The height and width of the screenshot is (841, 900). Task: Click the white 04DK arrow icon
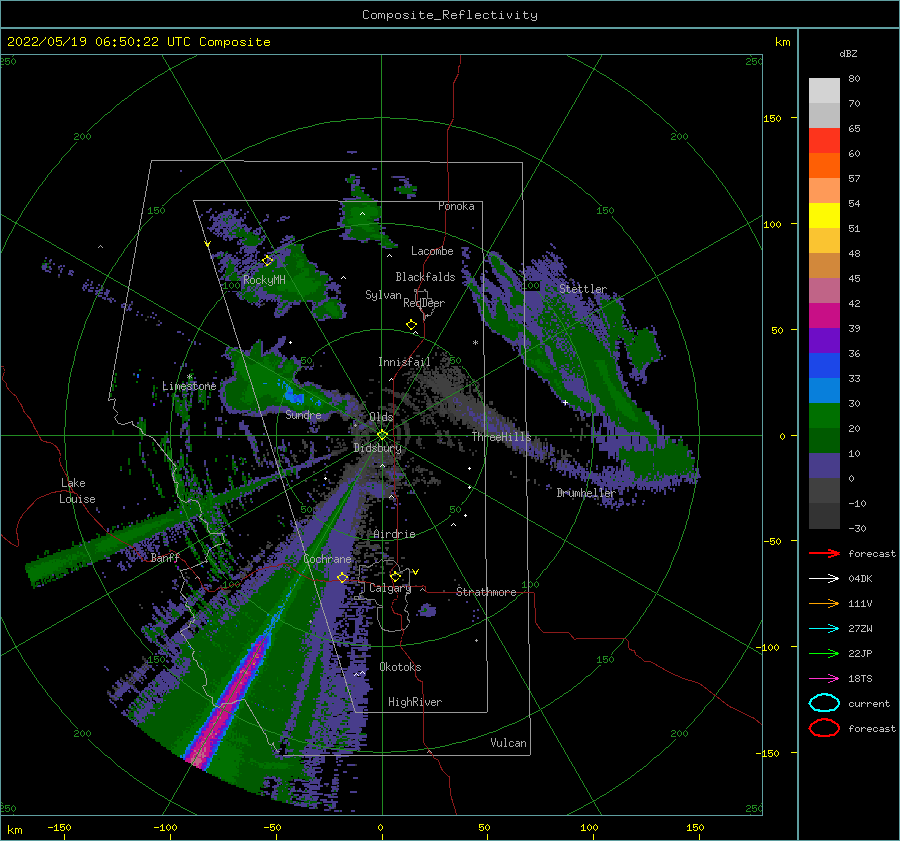coord(824,578)
